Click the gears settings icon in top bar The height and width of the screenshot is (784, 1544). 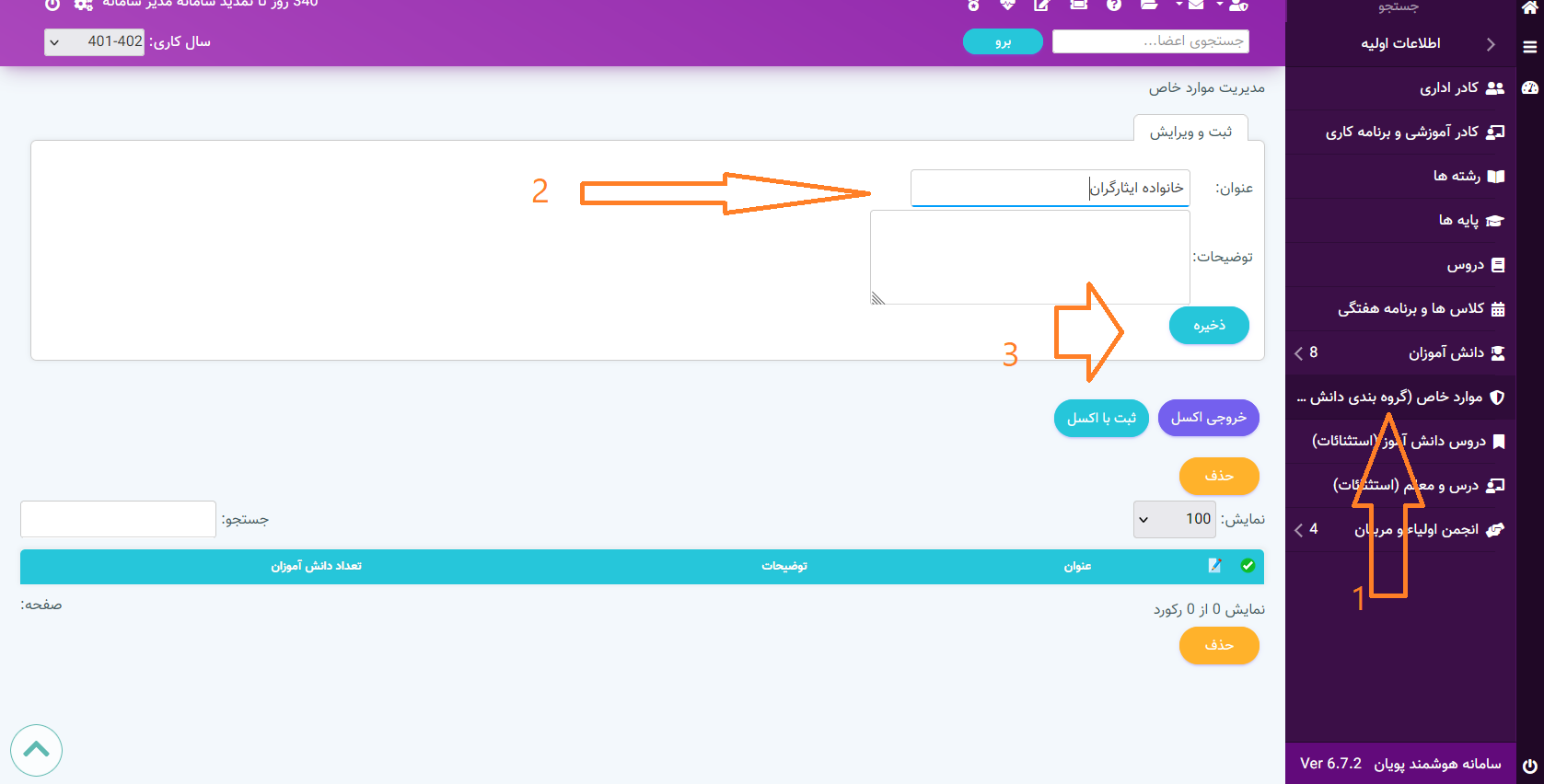point(84,5)
